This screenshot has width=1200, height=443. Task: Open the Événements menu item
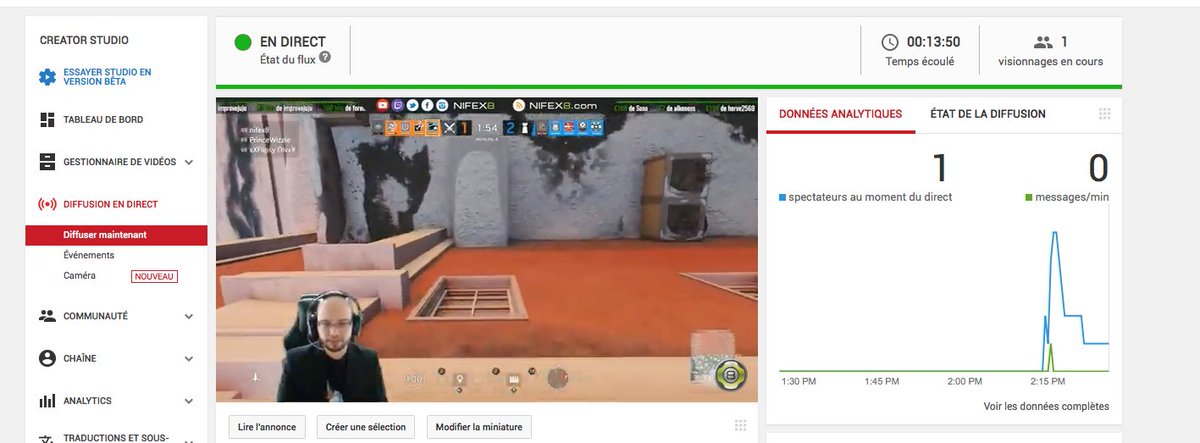click(88, 255)
